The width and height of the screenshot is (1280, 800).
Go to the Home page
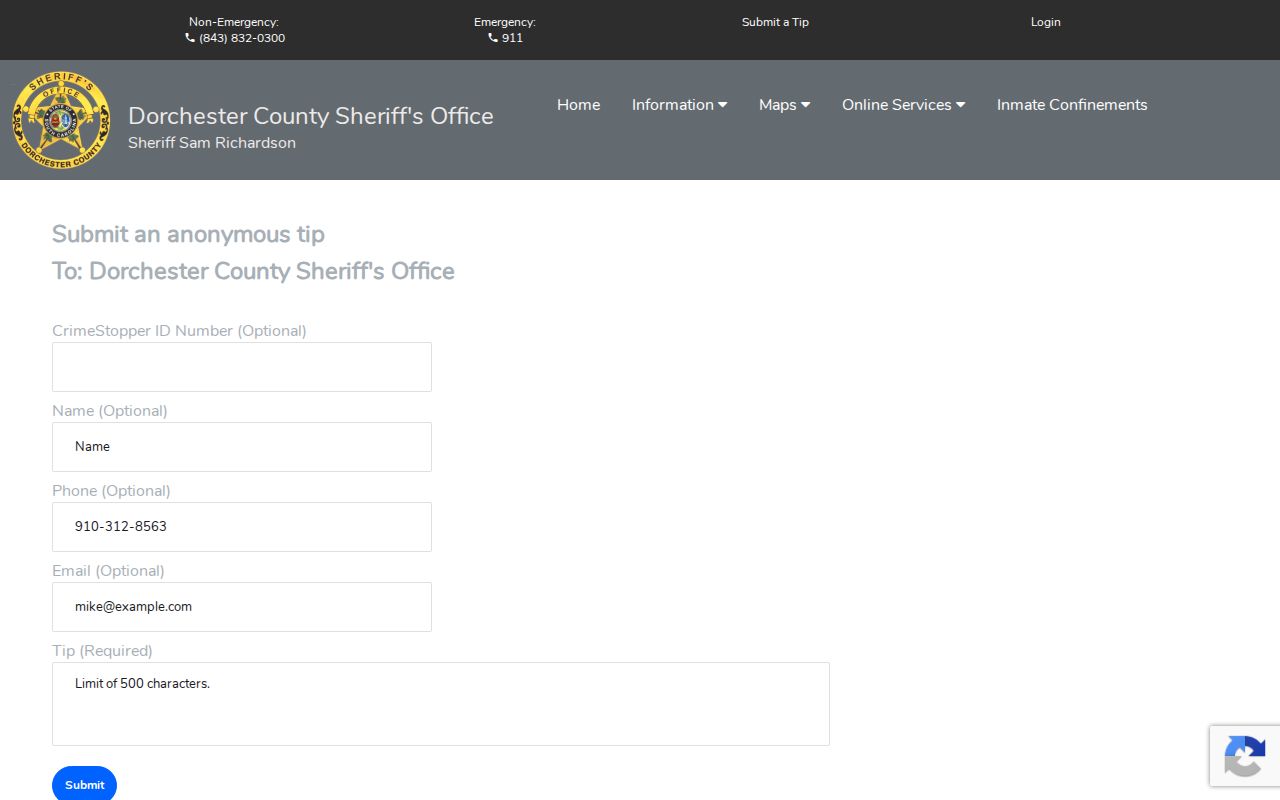pyautogui.click(x=579, y=105)
